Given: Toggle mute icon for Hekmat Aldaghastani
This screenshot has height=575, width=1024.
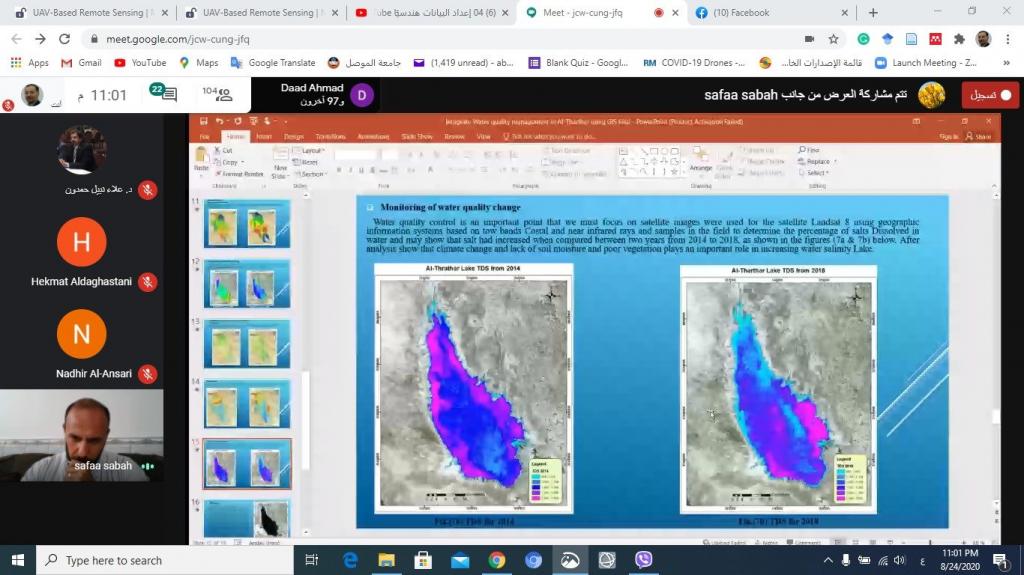Looking at the screenshot, I should click(x=148, y=282).
